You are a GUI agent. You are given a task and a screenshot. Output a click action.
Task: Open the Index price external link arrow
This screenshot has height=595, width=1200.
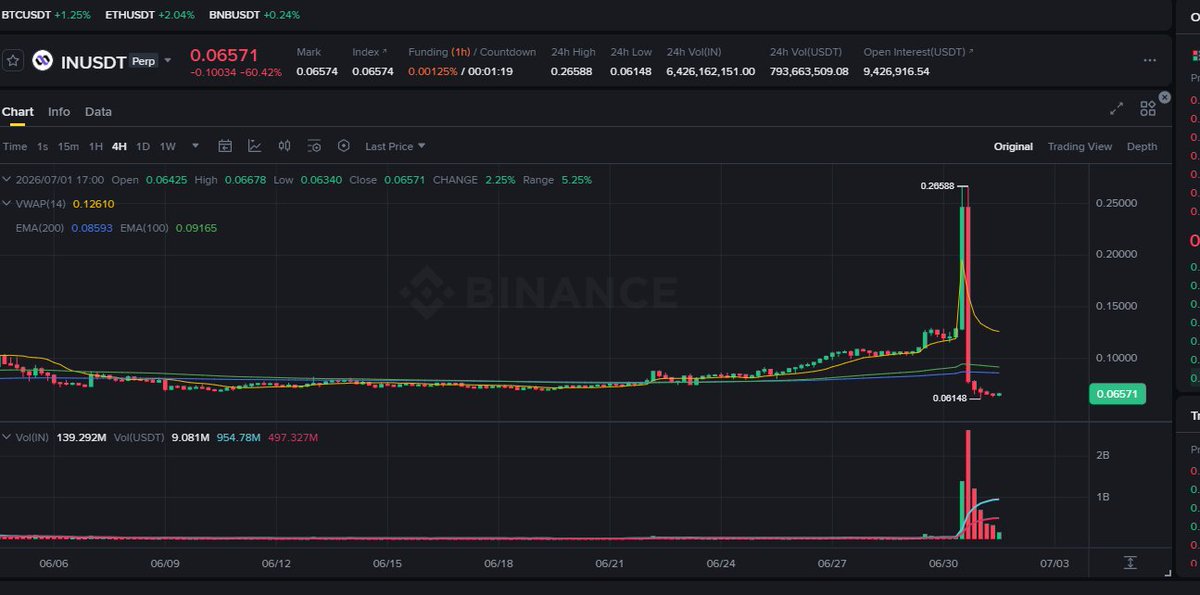[385, 51]
